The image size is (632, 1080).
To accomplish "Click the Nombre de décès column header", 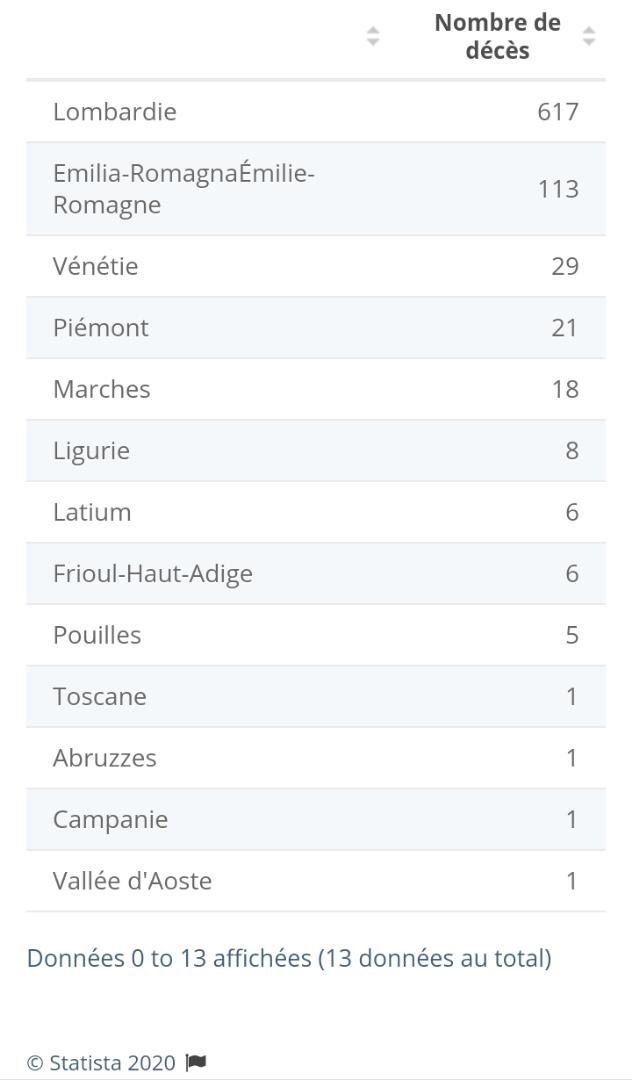I will pyautogui.click(x=497, y=37).
